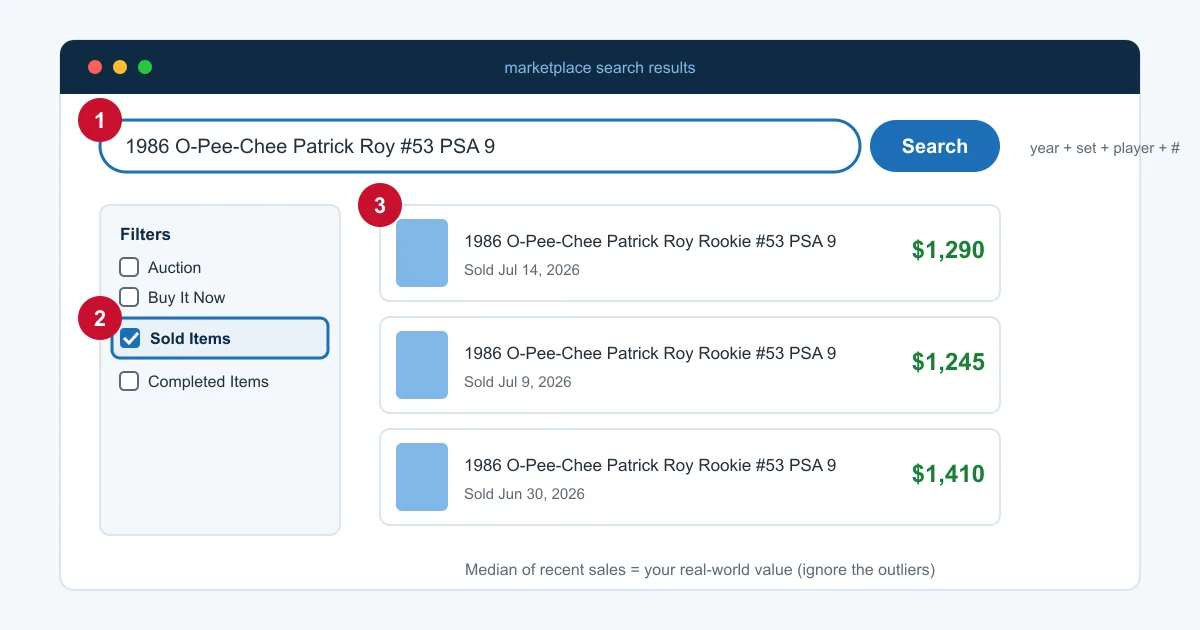This screenshot has height=630, width=1200.
Task: Uncheck the Sold Items filter
Action: pos(130,338)
